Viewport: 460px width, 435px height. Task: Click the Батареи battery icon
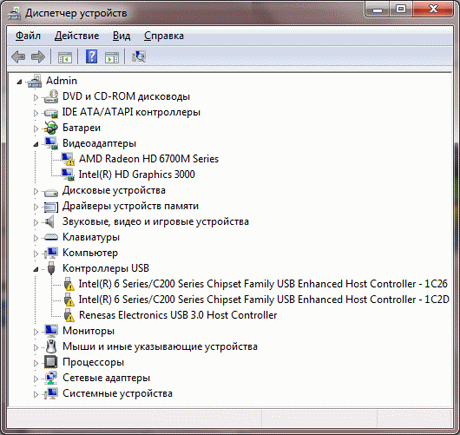51,128
